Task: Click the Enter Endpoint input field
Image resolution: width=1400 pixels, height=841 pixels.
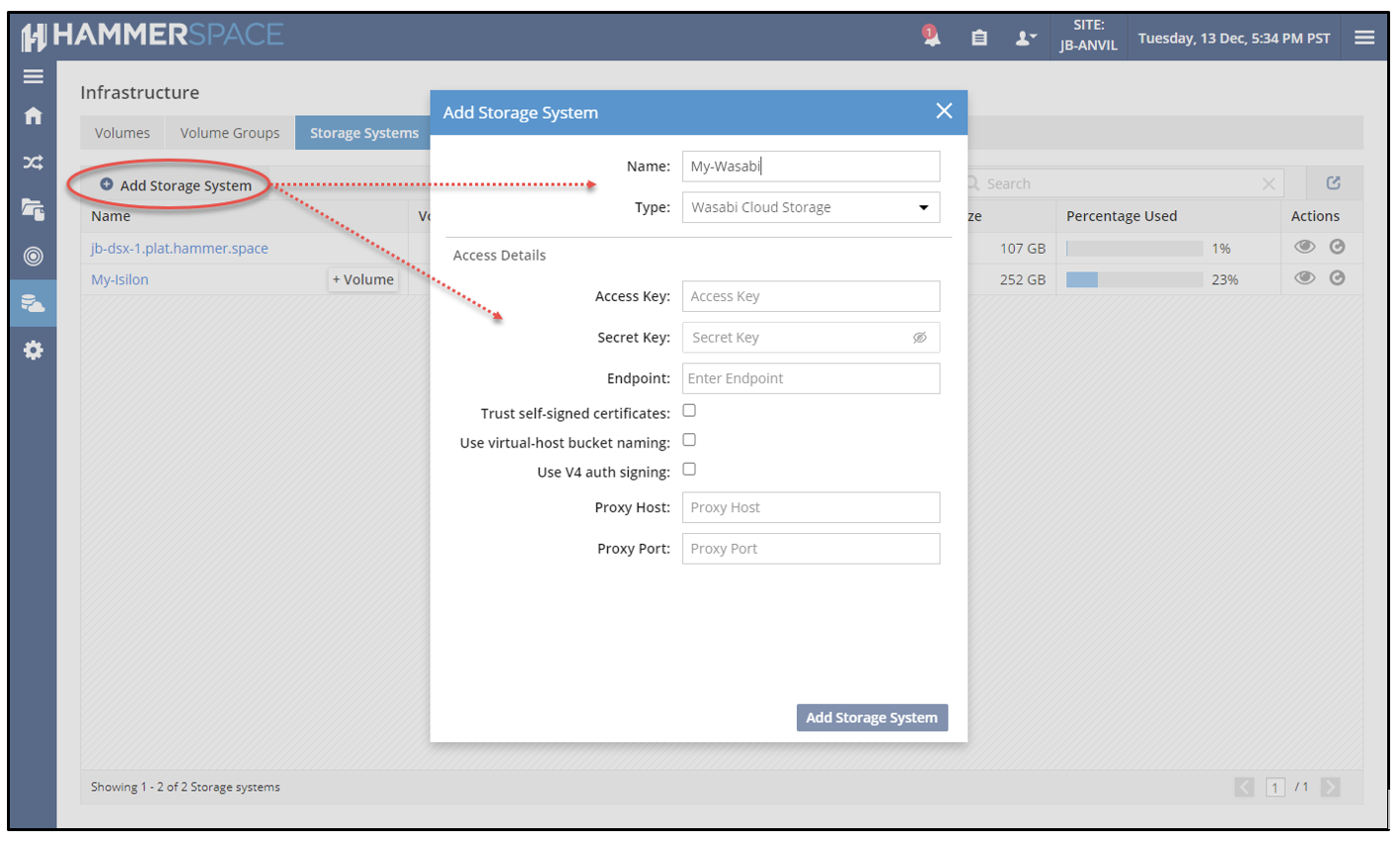Action: (x=811, y=378)
